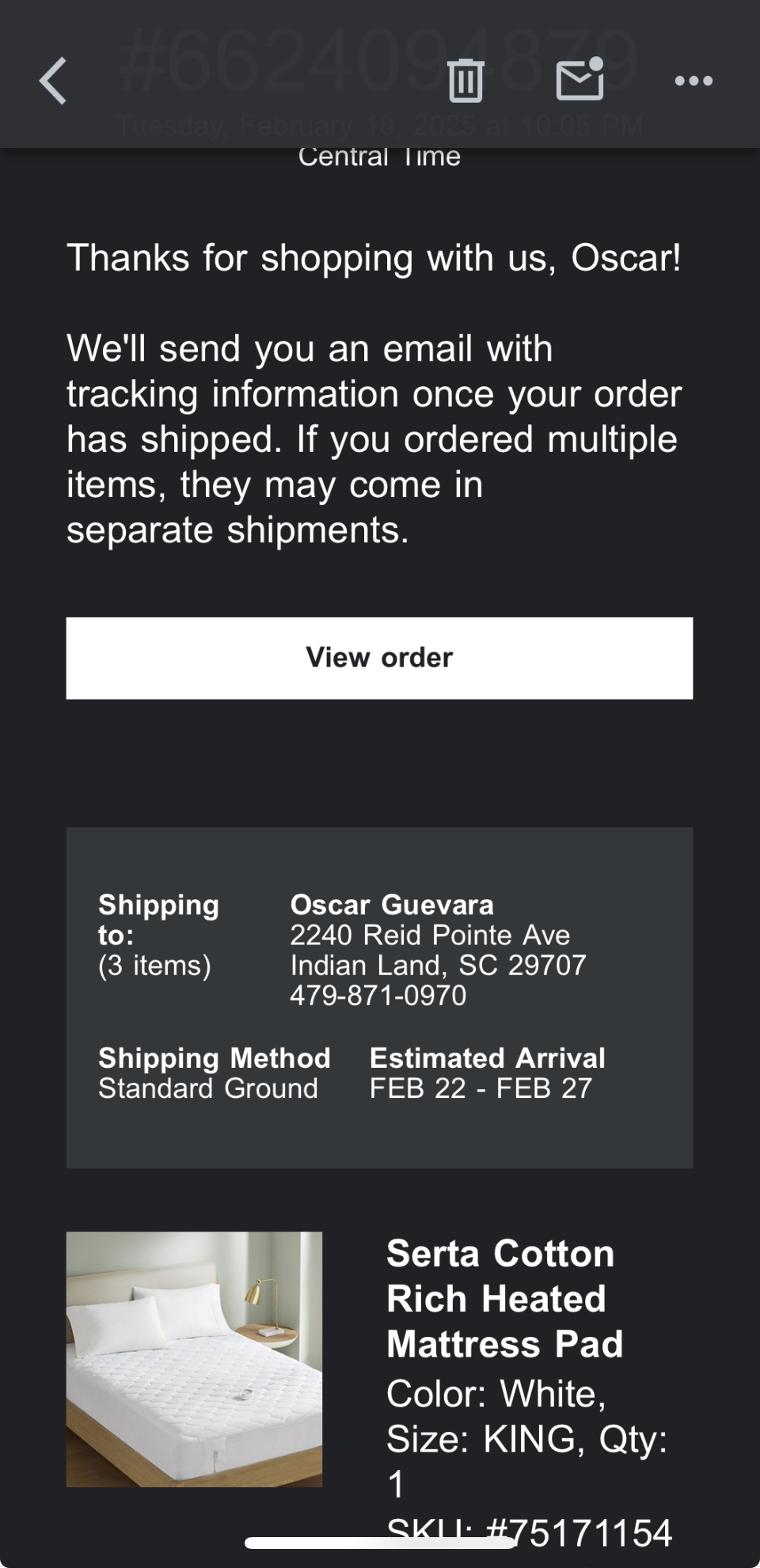Open the Serta Cotton Rich Heated Mattress Pad title
760x1568 pixels.
(504, 1299)
